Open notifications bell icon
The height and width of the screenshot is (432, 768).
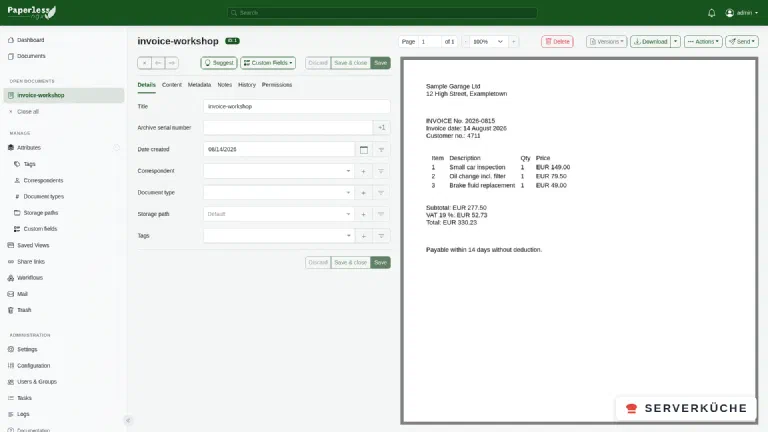[711, 13]
